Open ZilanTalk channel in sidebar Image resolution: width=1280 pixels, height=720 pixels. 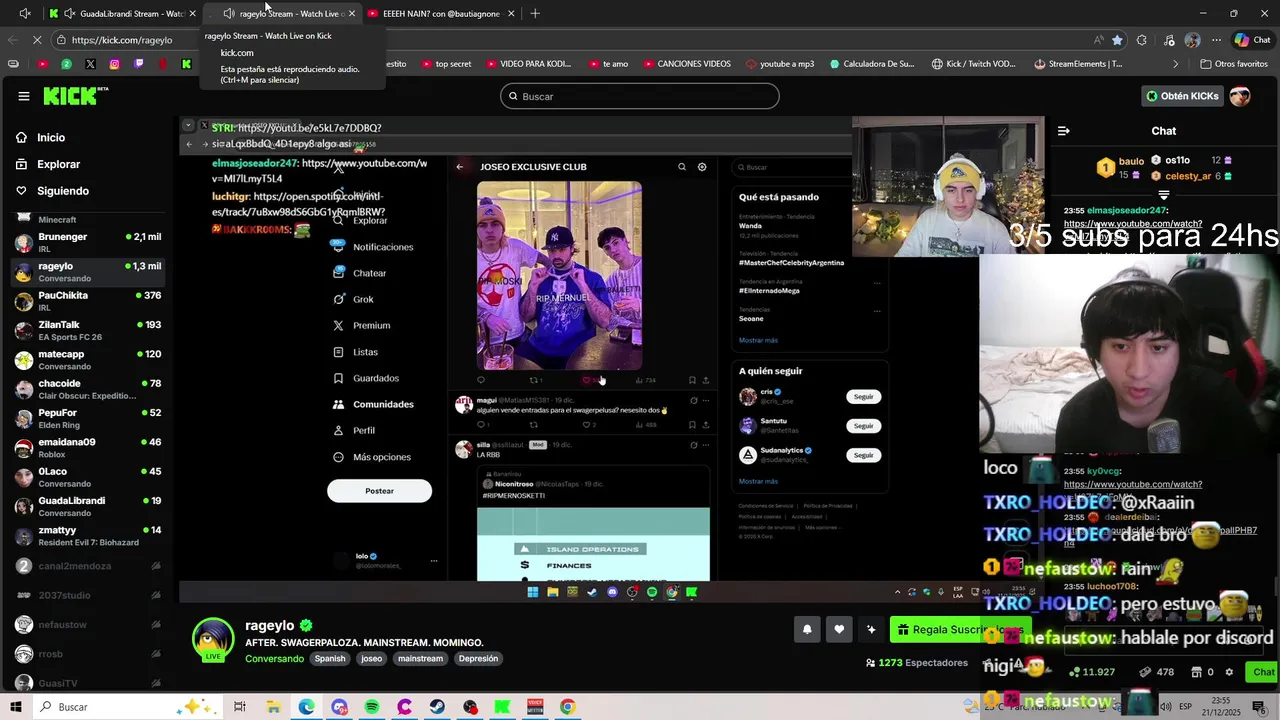click(x=88, y=331)
